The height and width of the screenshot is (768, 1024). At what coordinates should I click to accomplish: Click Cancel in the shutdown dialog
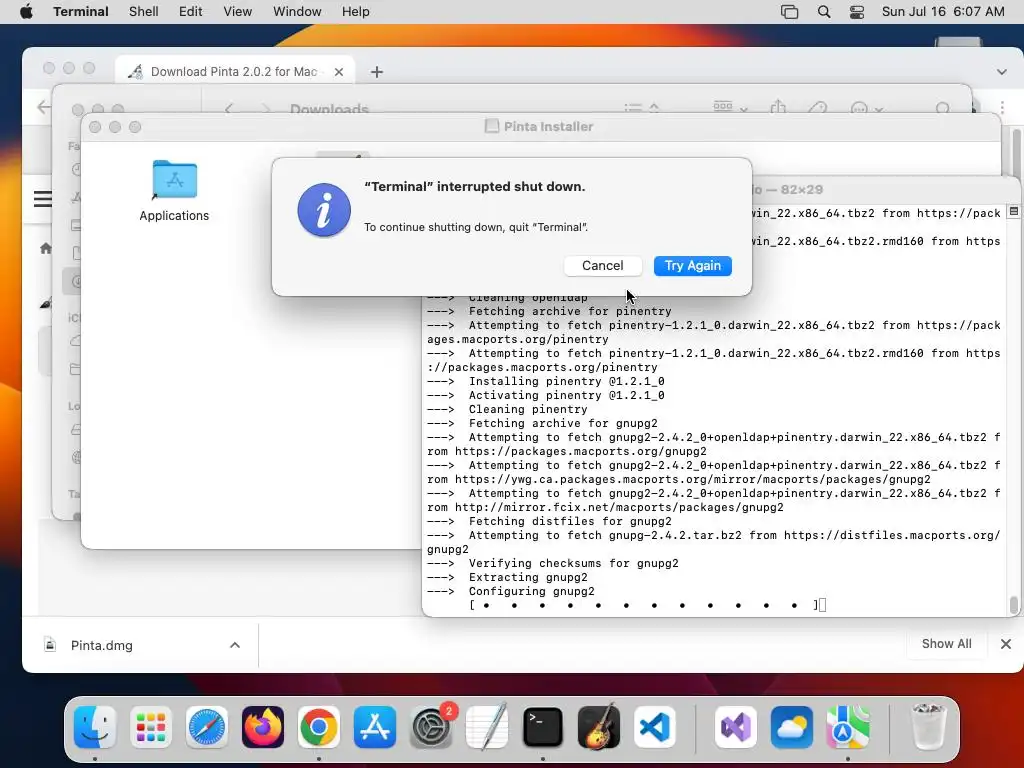(x=602, y=266)
